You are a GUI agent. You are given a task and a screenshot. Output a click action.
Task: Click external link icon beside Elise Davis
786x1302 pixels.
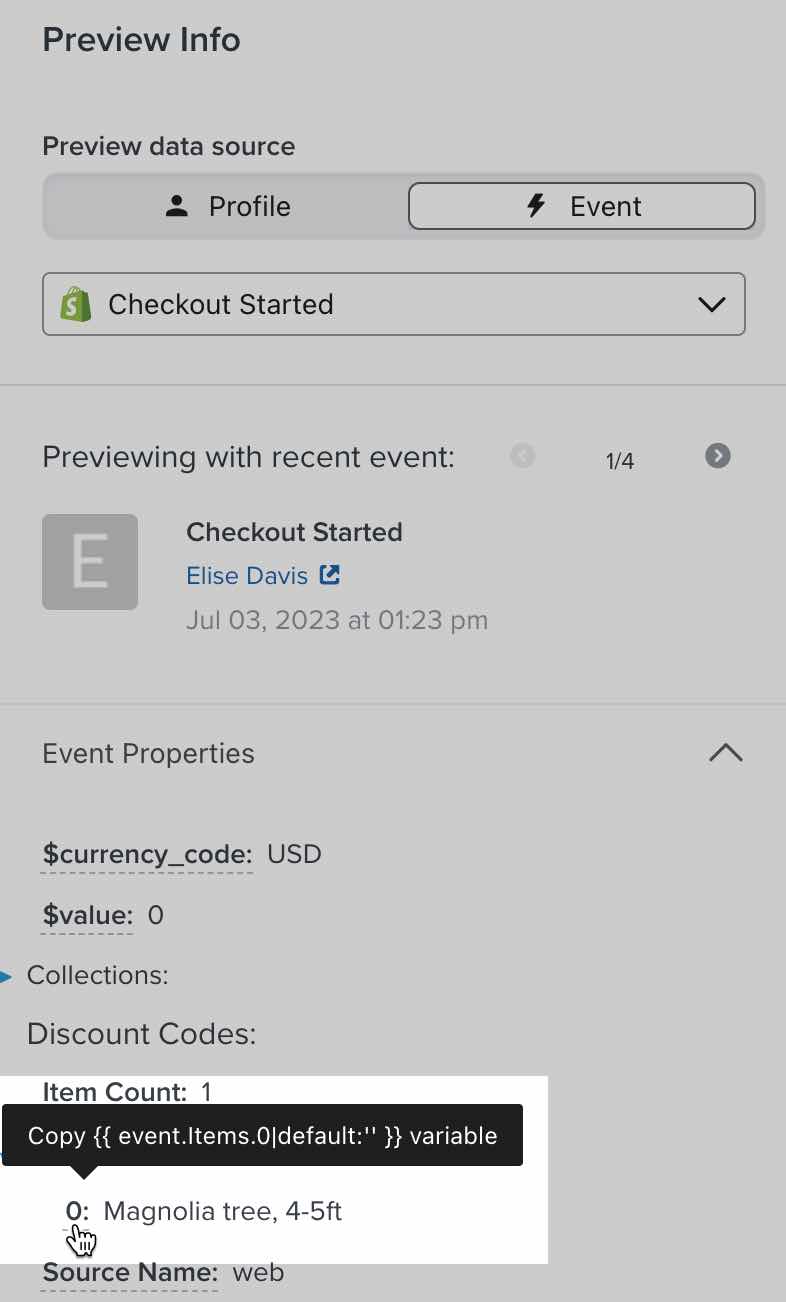tap(329, 575)
